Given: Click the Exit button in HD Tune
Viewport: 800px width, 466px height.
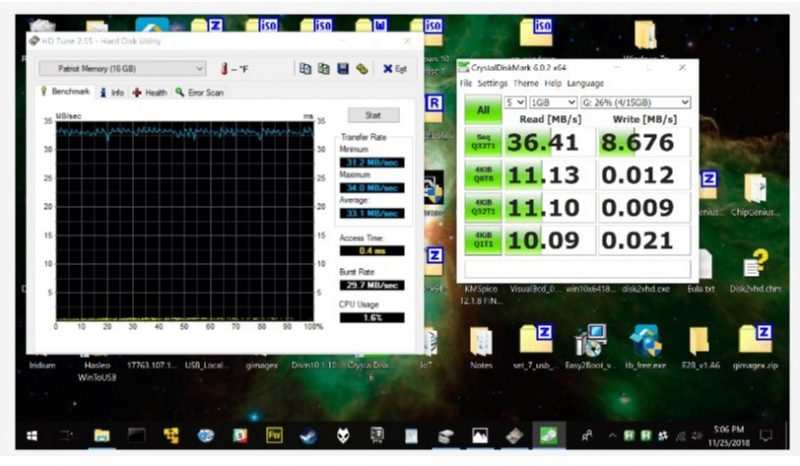Looking at the screenshot, I should 395,68.
